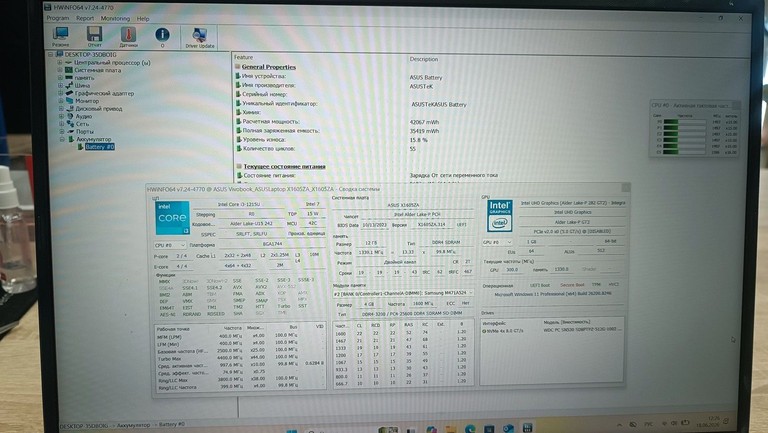The image size is (768, 433).
Task: Launch Driver Update from the toolbar
Action: pyautogui.click(x=200, y=37)
